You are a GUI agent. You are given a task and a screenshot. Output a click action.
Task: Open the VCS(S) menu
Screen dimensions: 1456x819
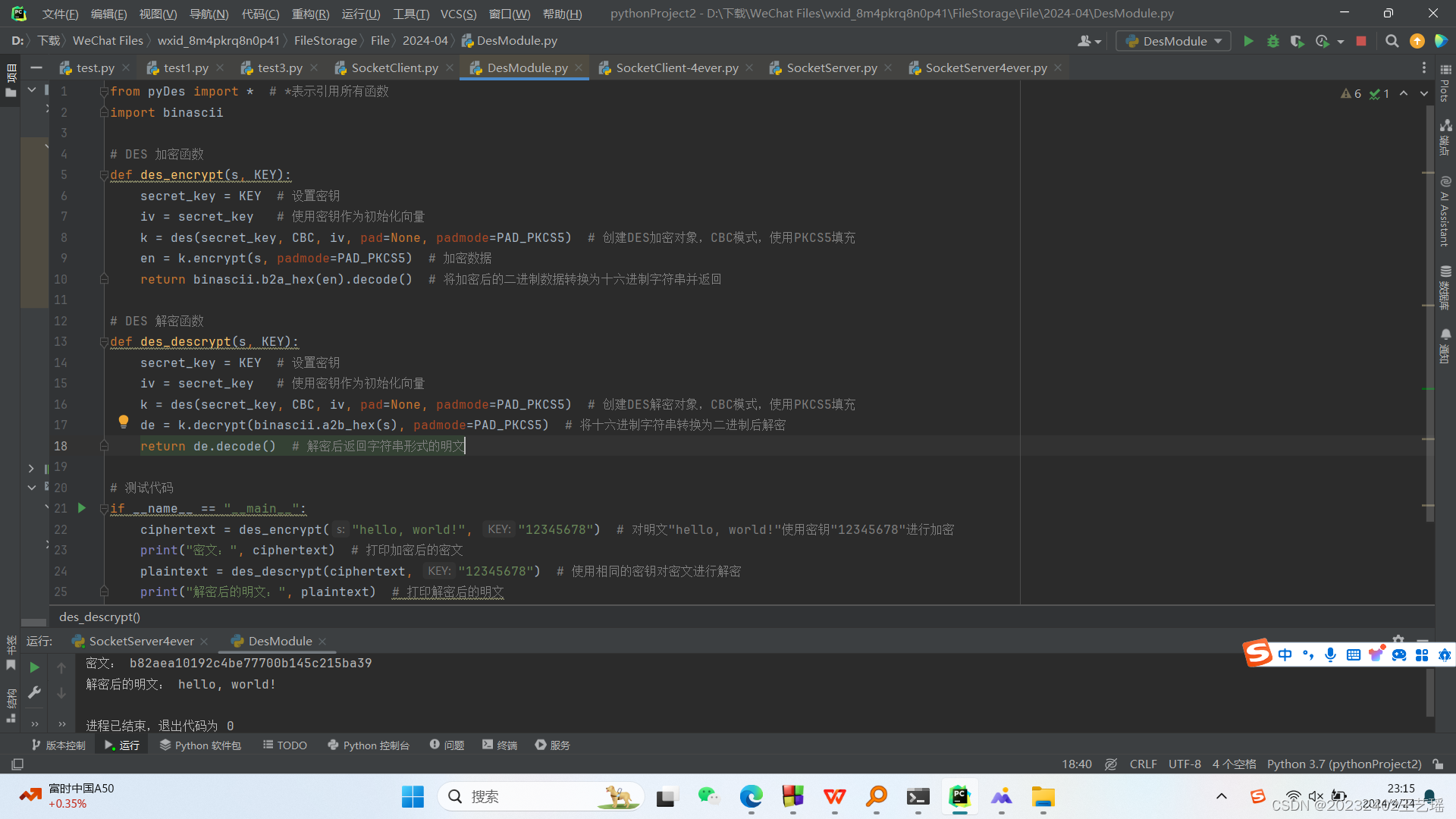[x=458, y=14]
